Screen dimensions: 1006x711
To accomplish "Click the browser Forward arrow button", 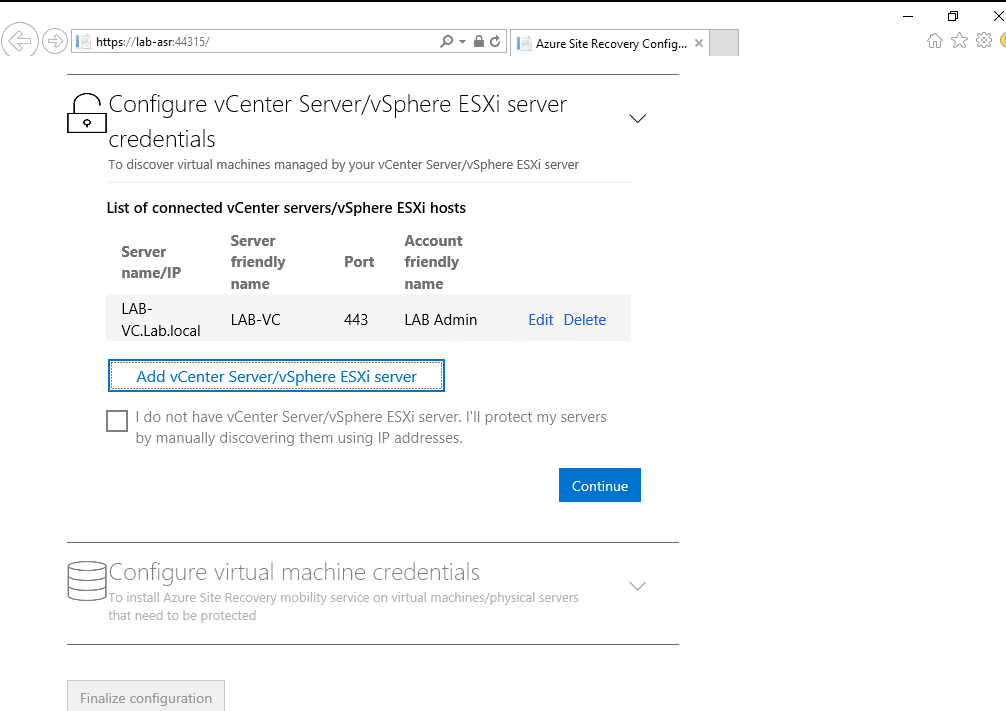I will pos(54,41).
